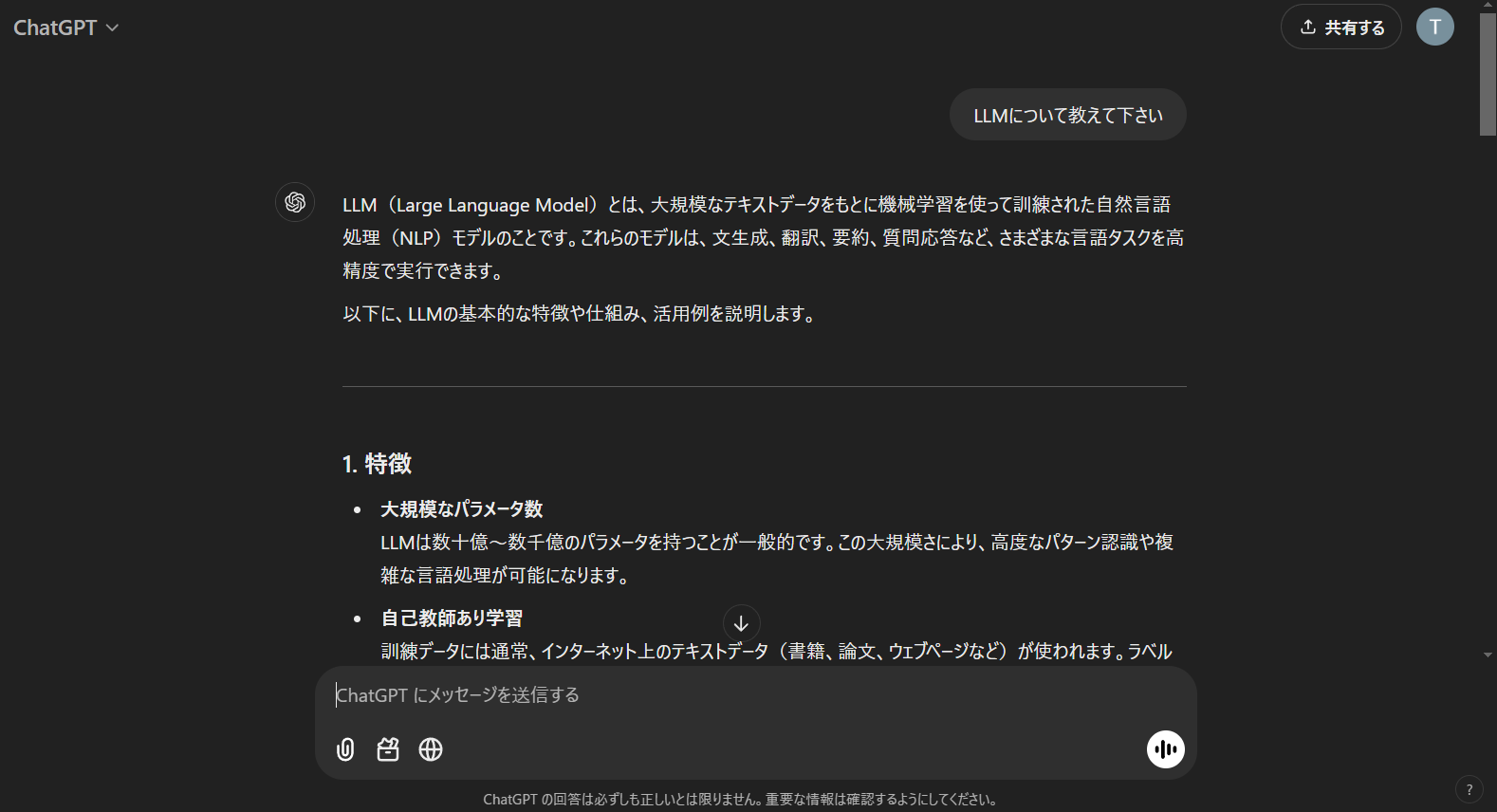Focus the ChatGPT message input field
The width and height of the screenshot is (1497, 812).
[755, 695]
